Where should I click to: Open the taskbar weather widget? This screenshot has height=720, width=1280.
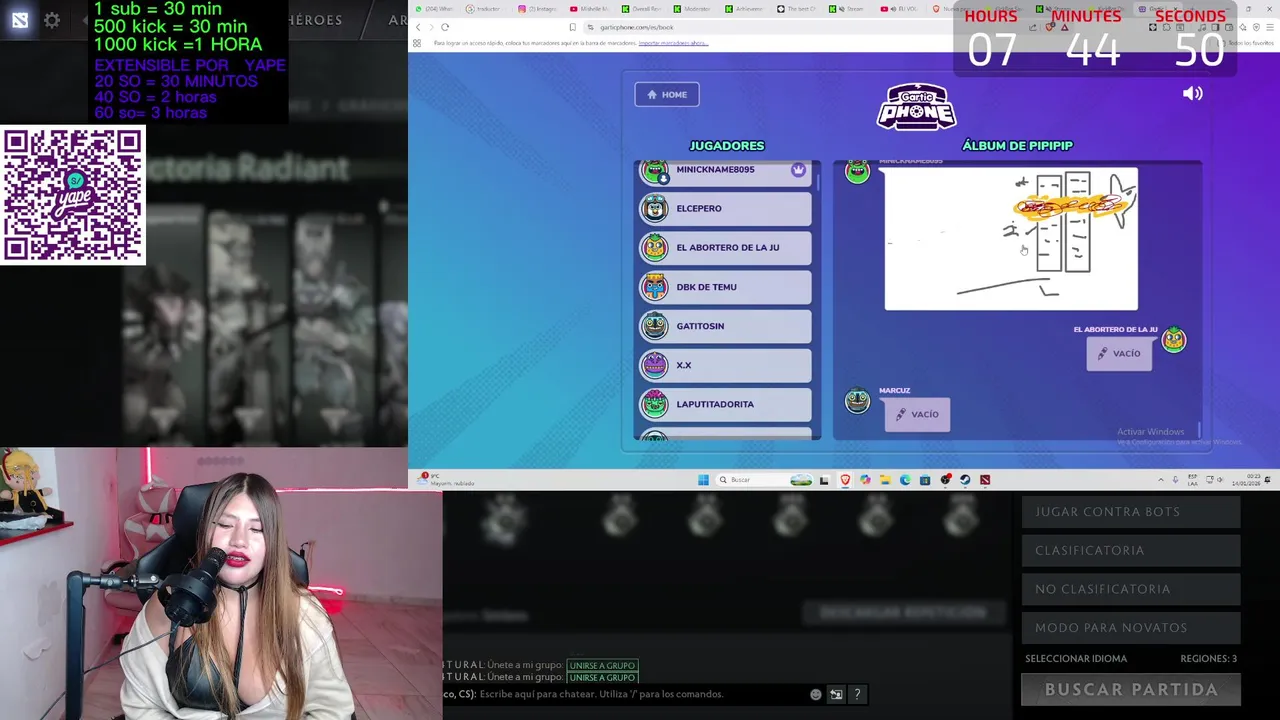click(x=447, y=480)
